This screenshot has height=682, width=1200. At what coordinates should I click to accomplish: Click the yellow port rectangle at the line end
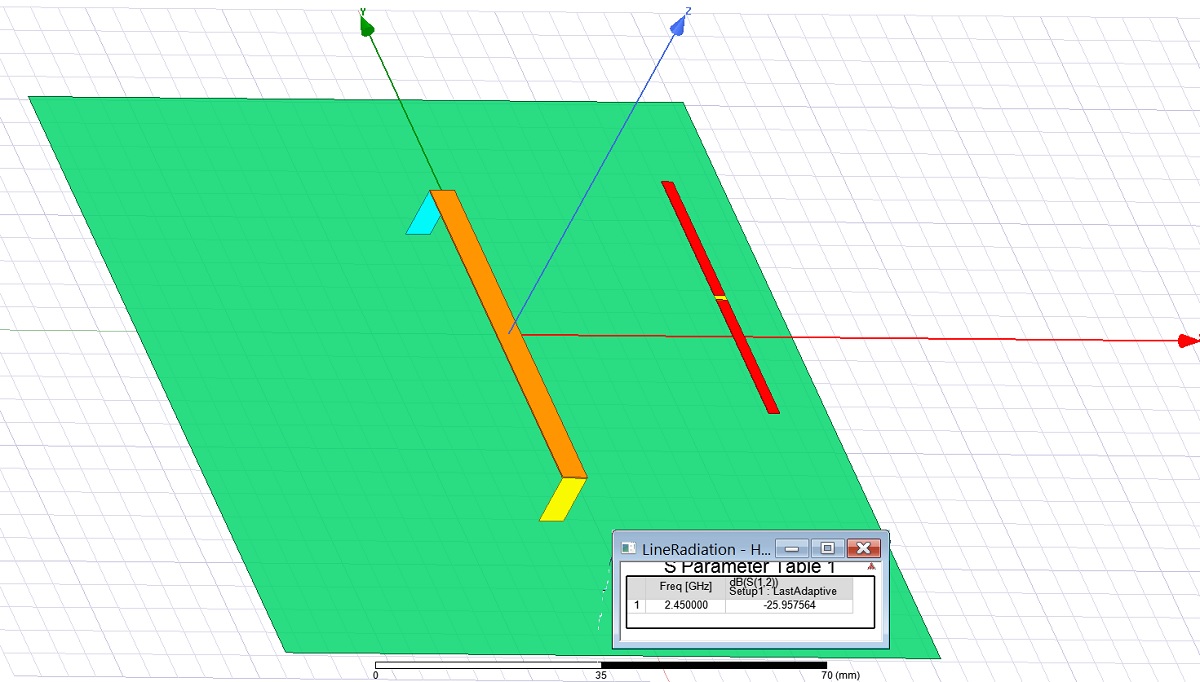coord(562,499)
